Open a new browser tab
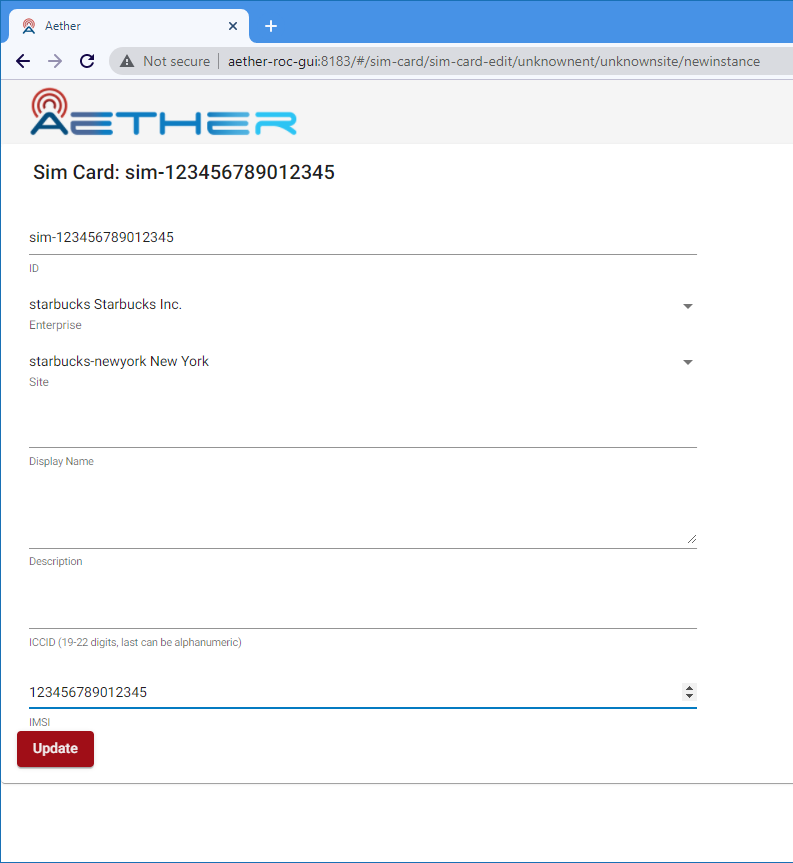Image resolution: width=793 pixels, height=863 pixels. pos(270,26)
